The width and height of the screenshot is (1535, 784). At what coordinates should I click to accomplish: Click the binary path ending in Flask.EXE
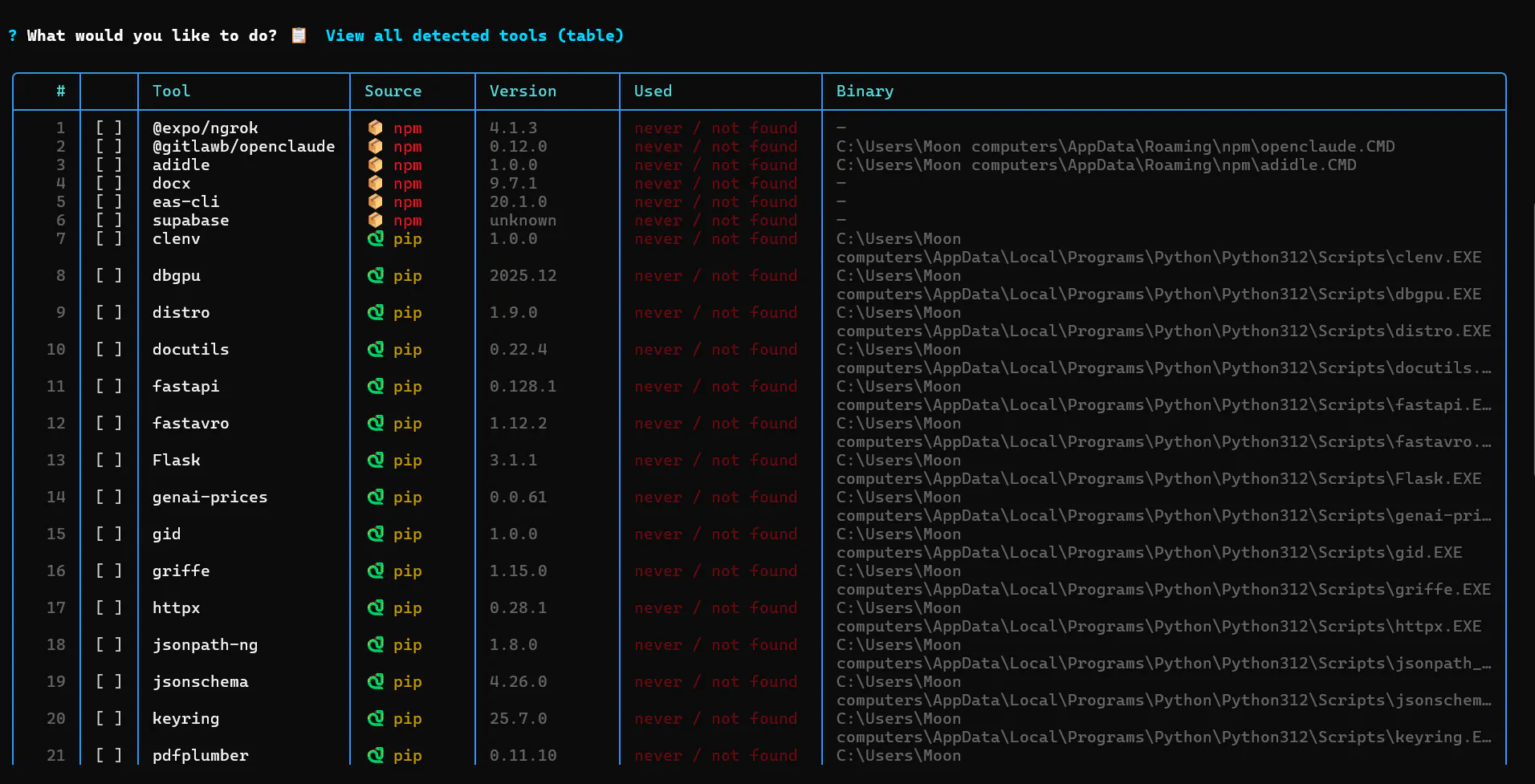tap(1158, 469)
